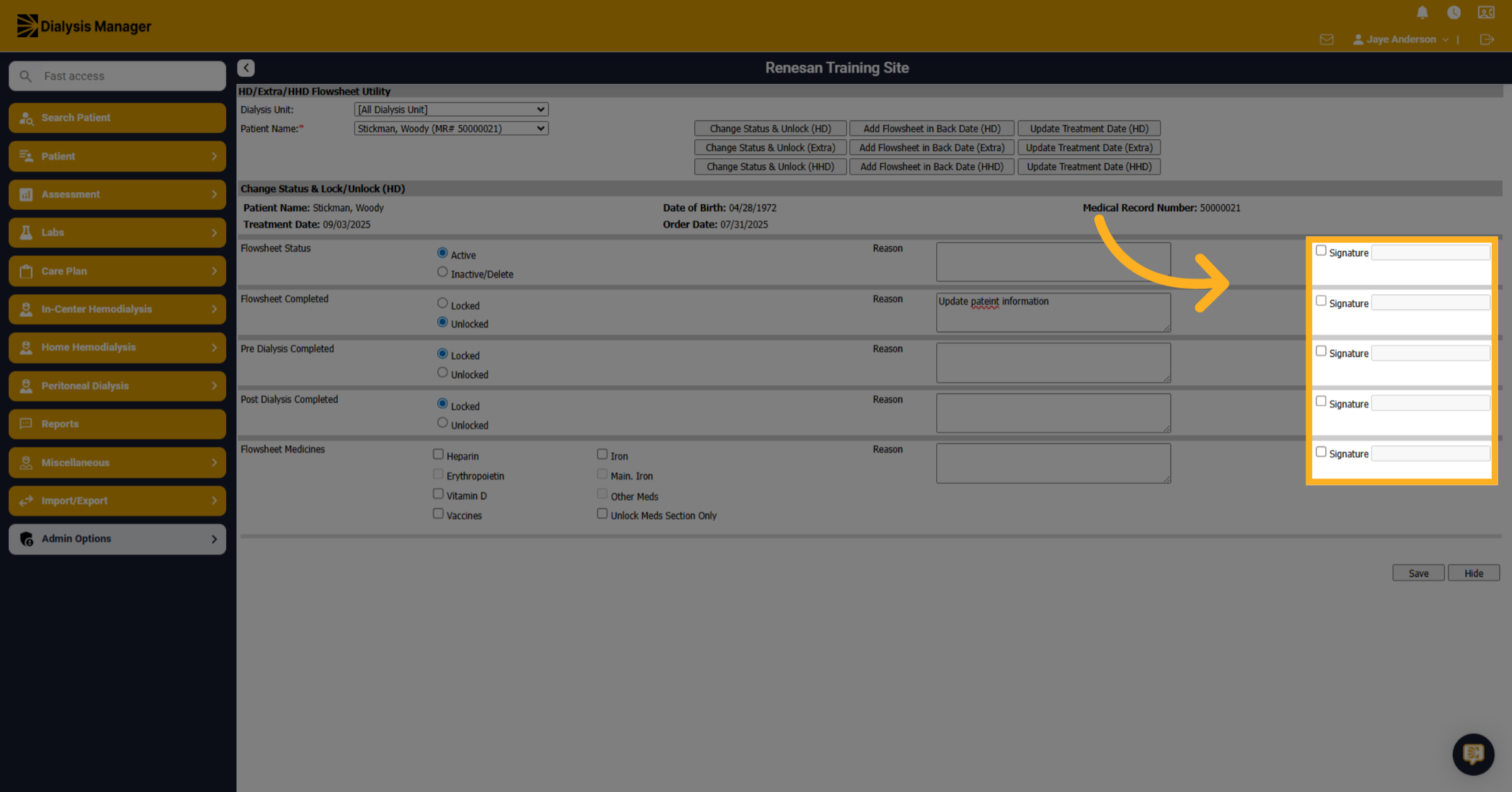Image resolution: width=1512 pixels, height=792 pixels.
Task: Click Change Status & Unlock (HD)
Action: click(770, 129)
